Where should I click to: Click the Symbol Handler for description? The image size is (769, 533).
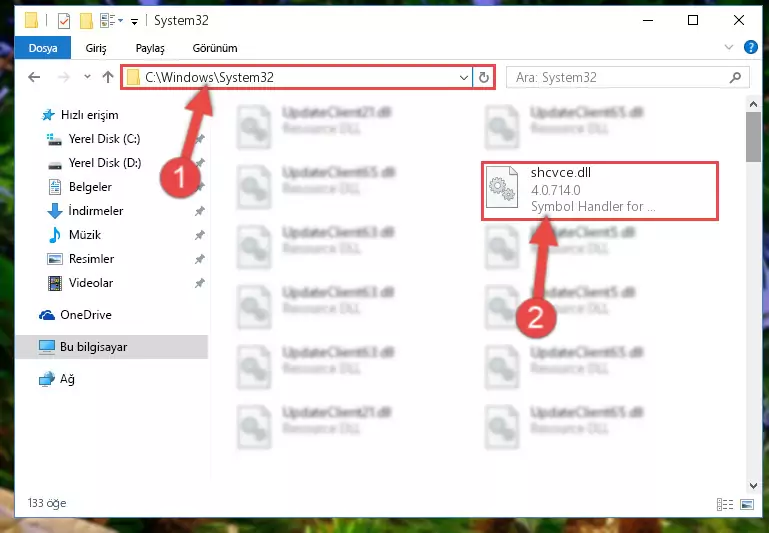coord(592,206)
